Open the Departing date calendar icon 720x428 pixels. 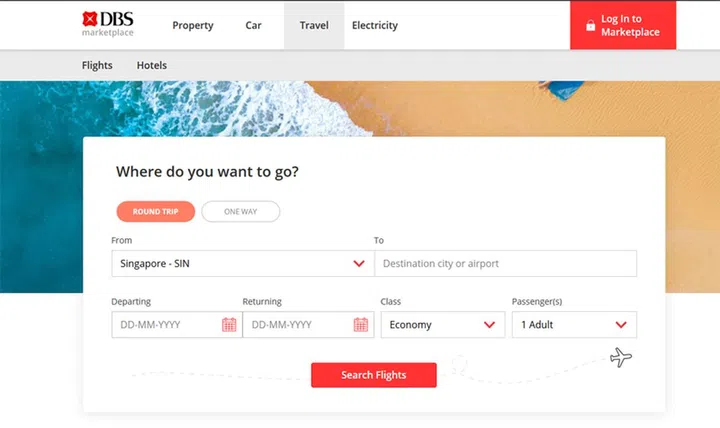click(229, 325)
